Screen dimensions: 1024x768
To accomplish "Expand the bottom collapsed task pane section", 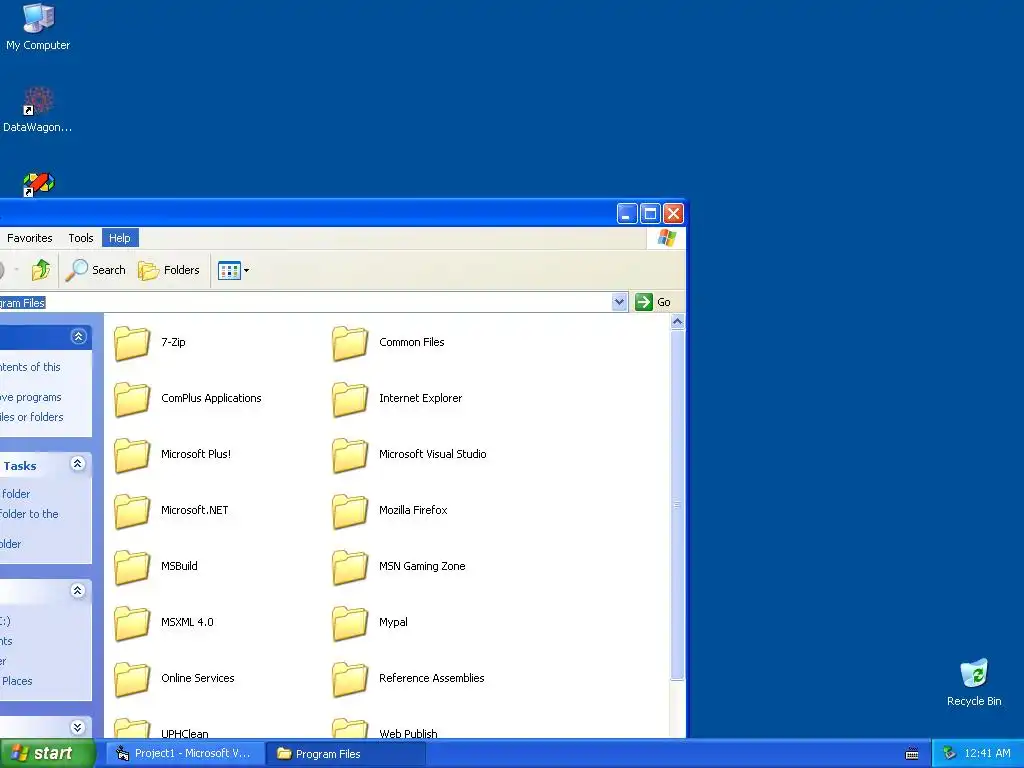I will 78,727.
